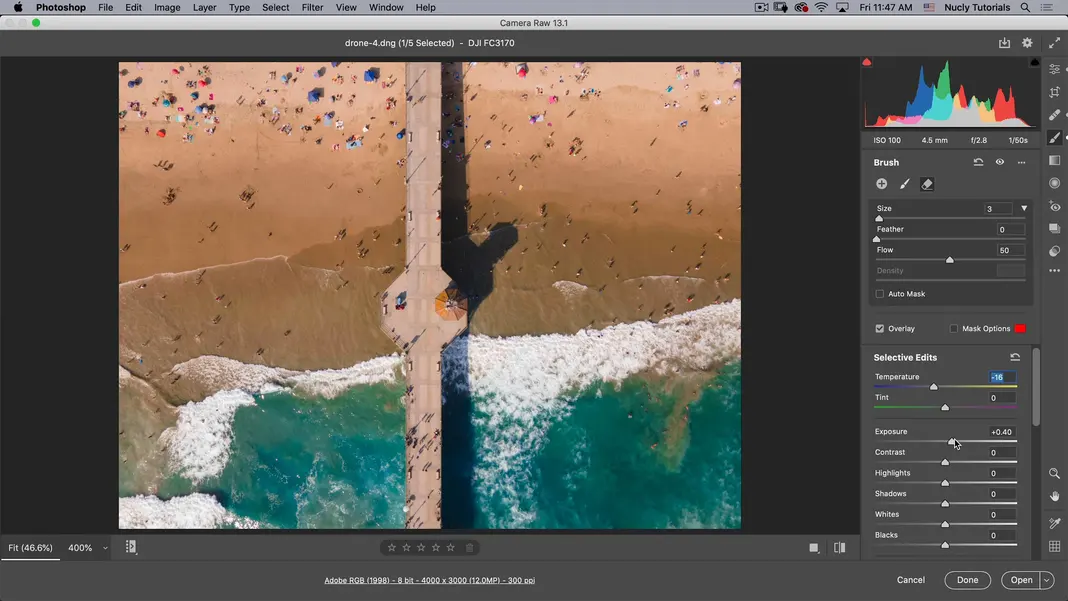Select the Zoom magnifier tool

coord(1054,473)
